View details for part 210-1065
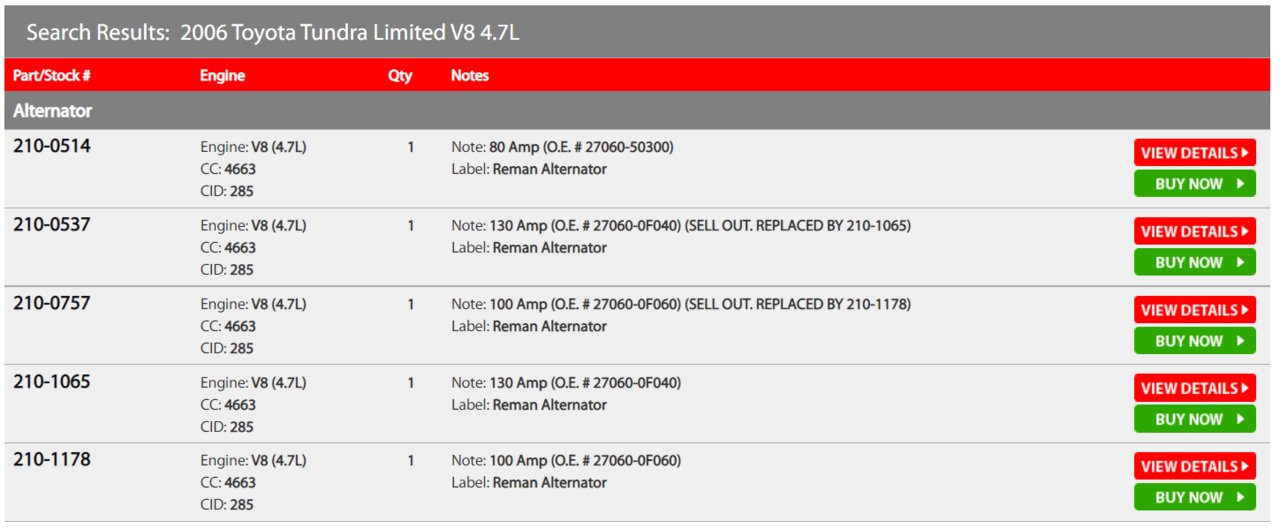This screenshot has height=529, width=1280. [1195, 388]
